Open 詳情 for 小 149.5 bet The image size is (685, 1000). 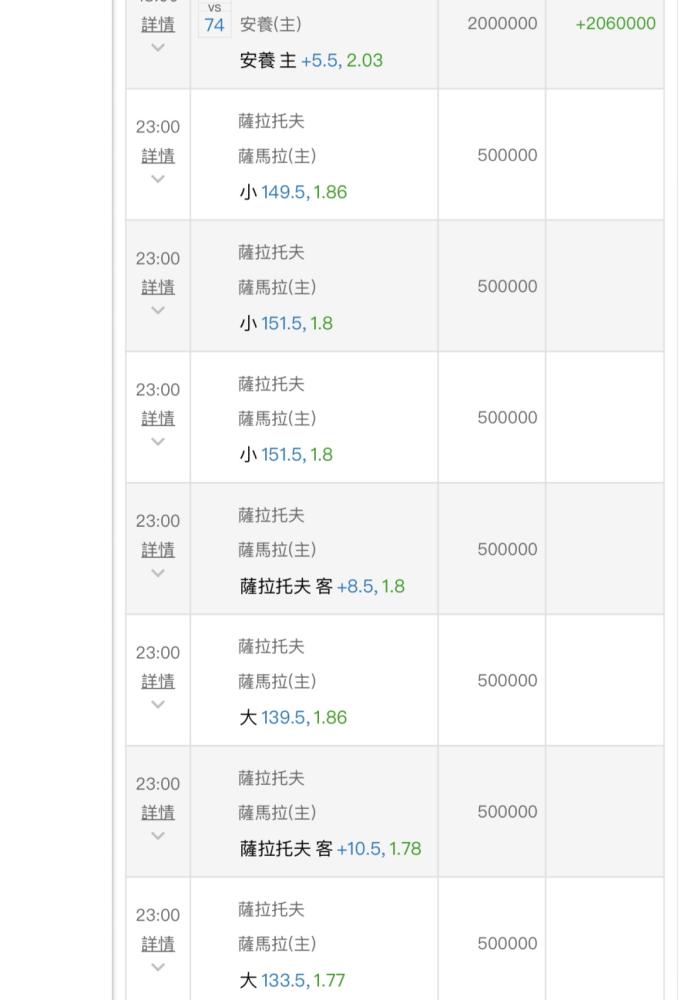coord(158,156)
